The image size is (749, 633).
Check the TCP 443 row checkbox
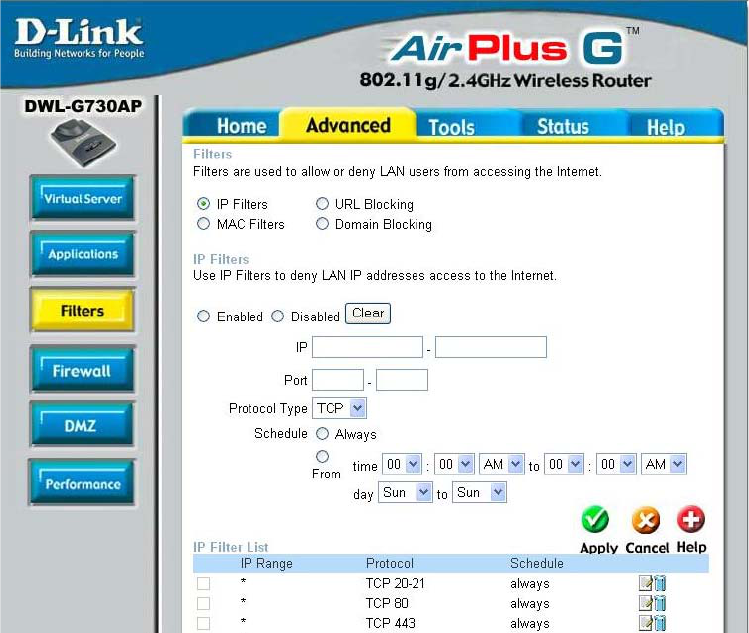pos(203,623)
